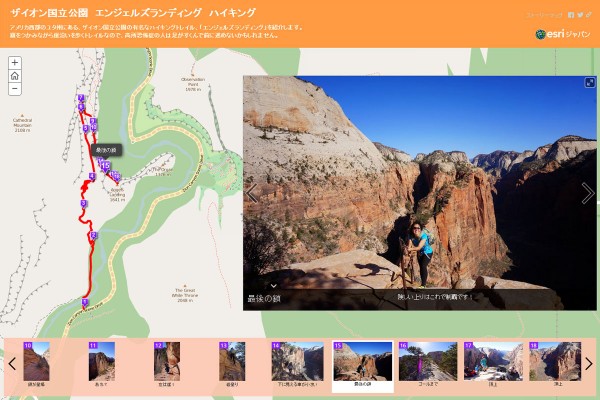This screenshot has height=400, width=600.
Task: Zoom in on the map
Action: pyautogui.click(x=15, y=62)
